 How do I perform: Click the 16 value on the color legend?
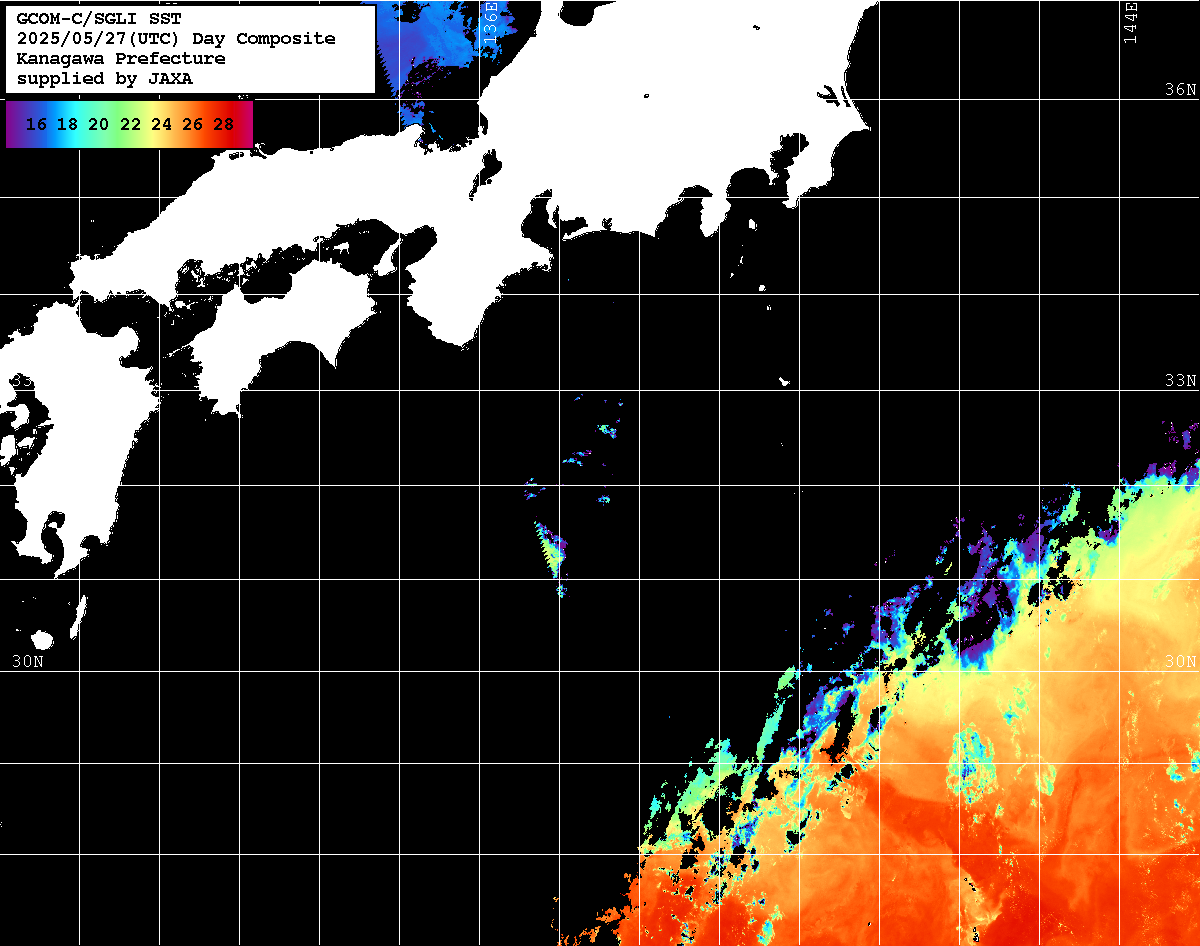(36, 125)
